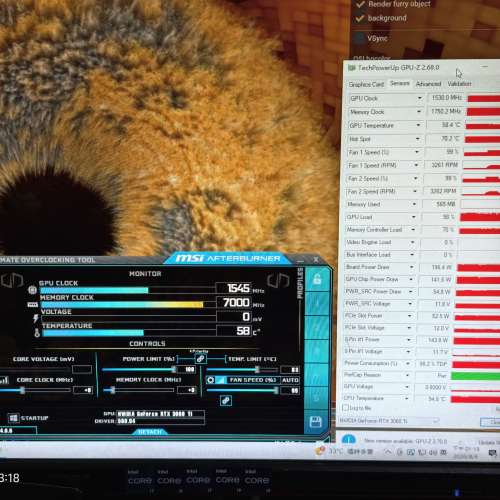Click the user-defined fan icon next to gear
The width and height of the screenshot is (500, 500).
[x=221, y=380]
